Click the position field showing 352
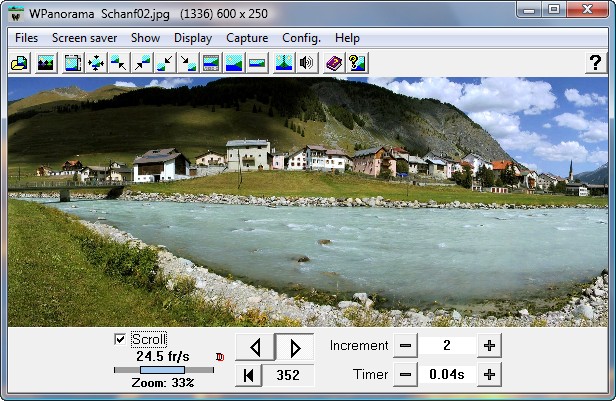616x401 pixels. (x=288, y=375)
